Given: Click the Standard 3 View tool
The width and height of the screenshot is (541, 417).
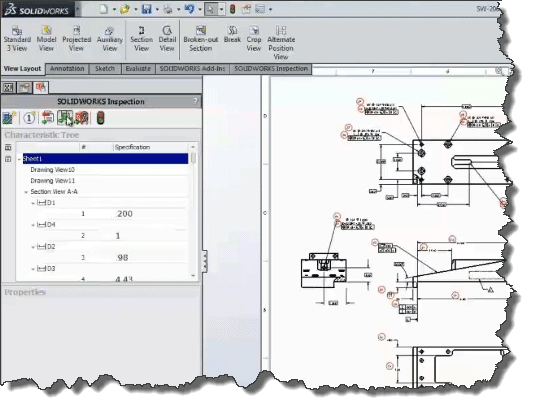Looking at the screenshot, I should 17,39.
